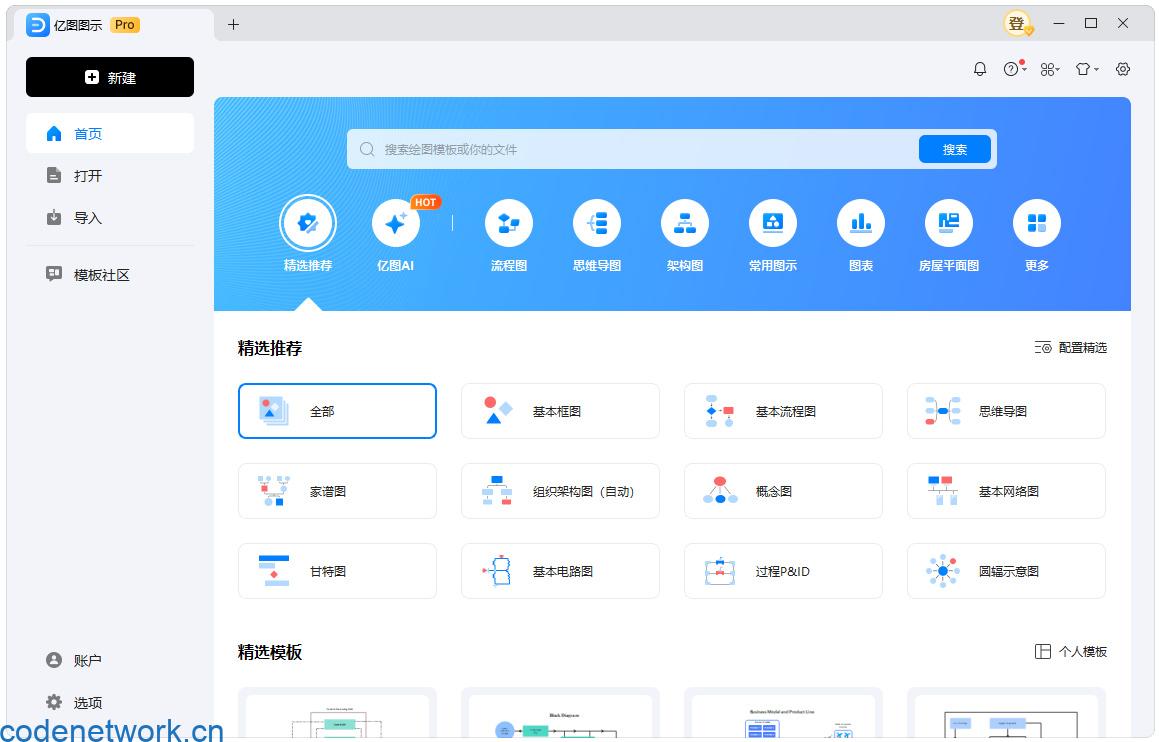Open third template thumbnail business model
The width and height of the screenshot is (1159, 742).
pyautogui.click(x=783, y=714)
